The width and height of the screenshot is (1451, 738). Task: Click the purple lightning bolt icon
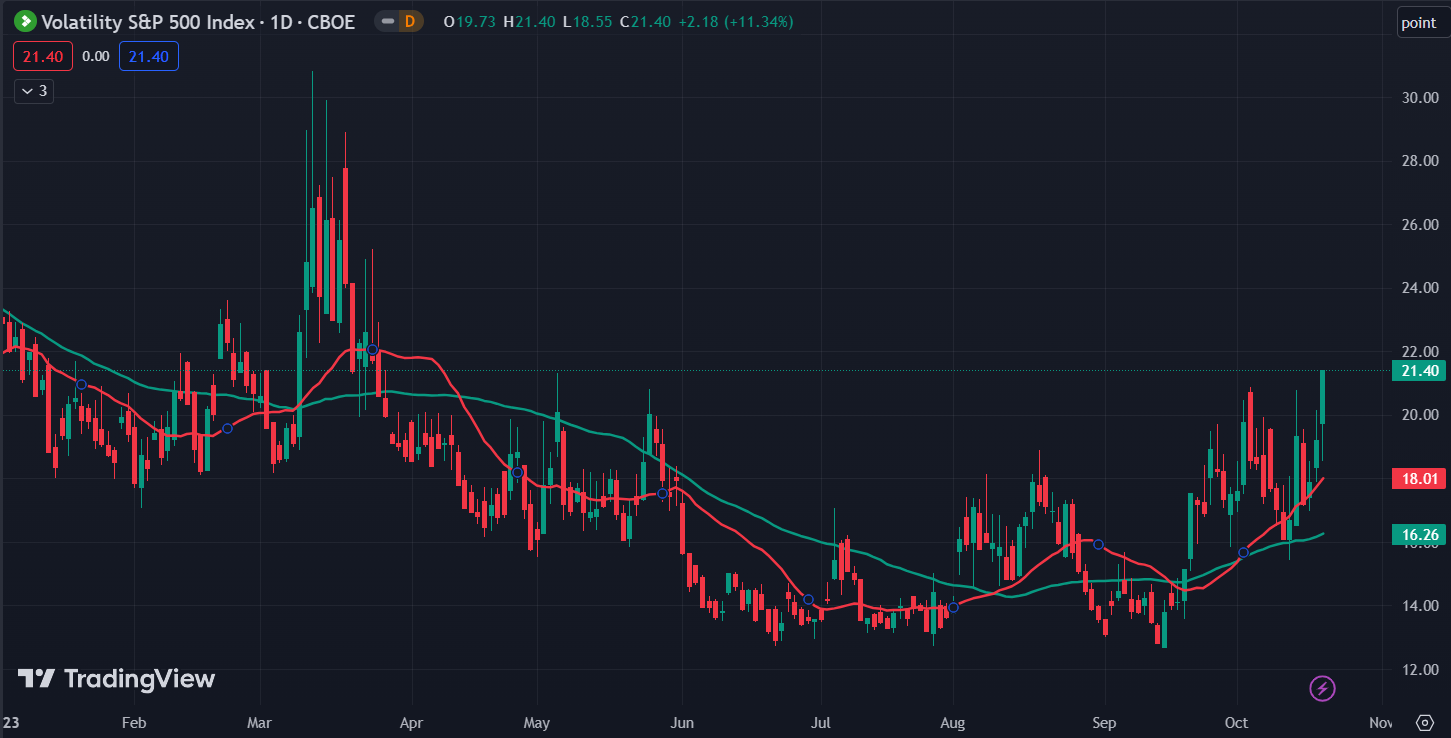click(1323, 688)
